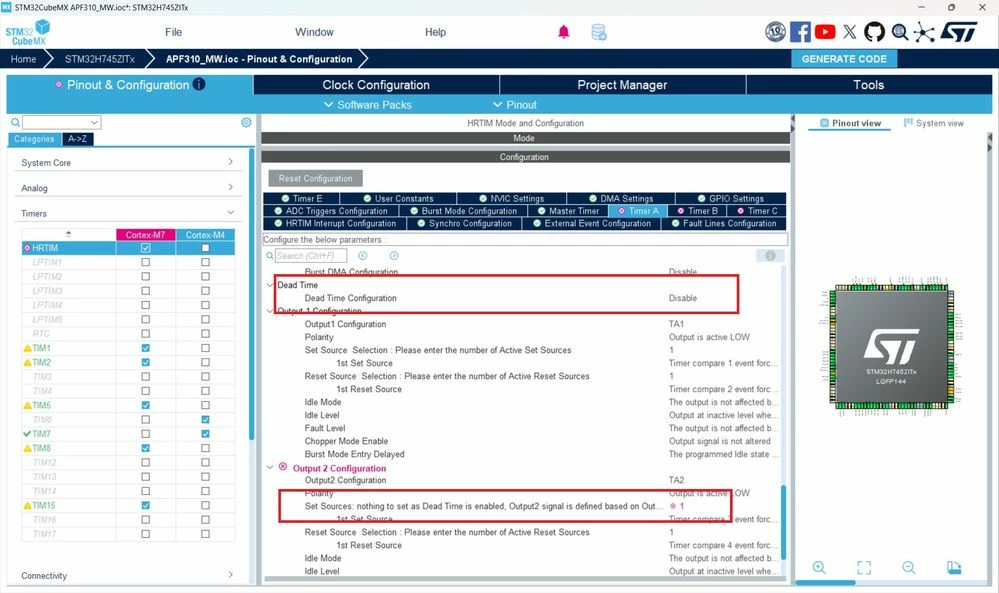Open the GitHub icon link
Viewport: 999px width, 593px height.
(874, 31)
